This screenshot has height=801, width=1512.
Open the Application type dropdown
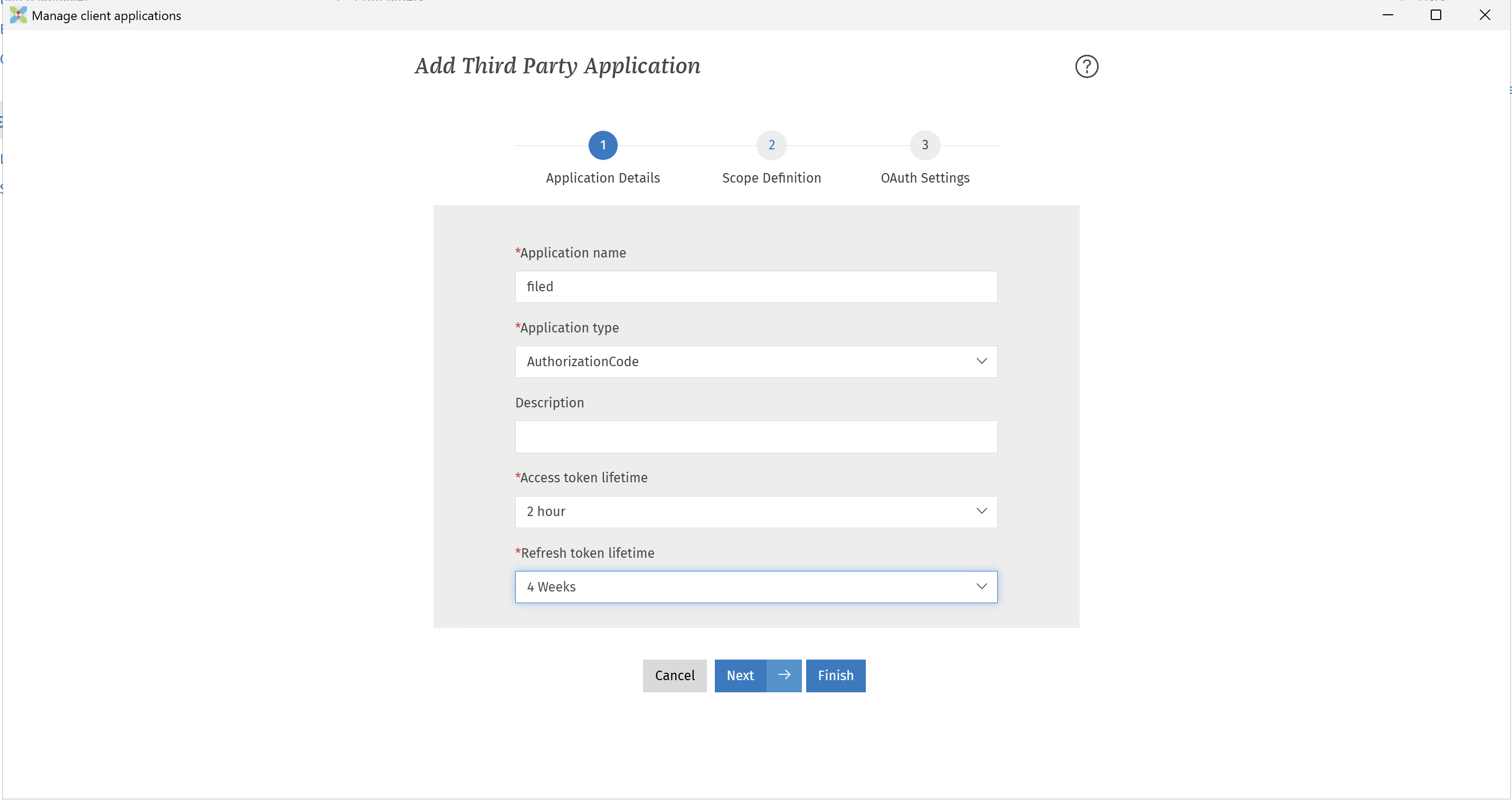756,361
